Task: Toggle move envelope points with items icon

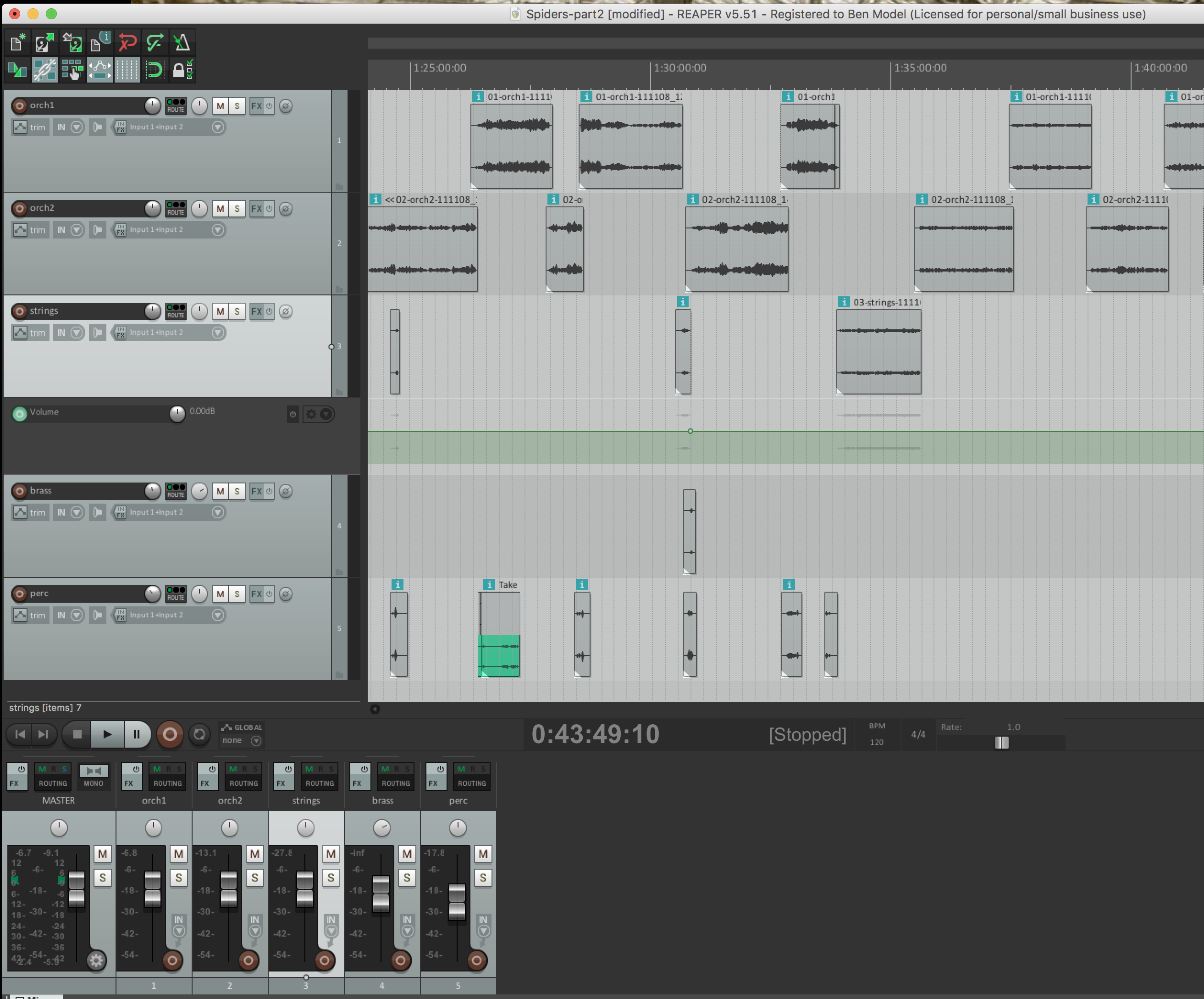Action: [100, 70]
